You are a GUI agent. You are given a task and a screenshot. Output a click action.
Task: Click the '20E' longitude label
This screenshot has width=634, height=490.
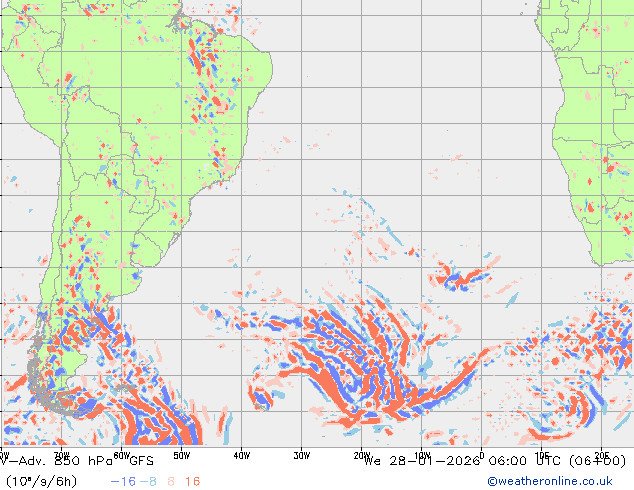point(602,456)
